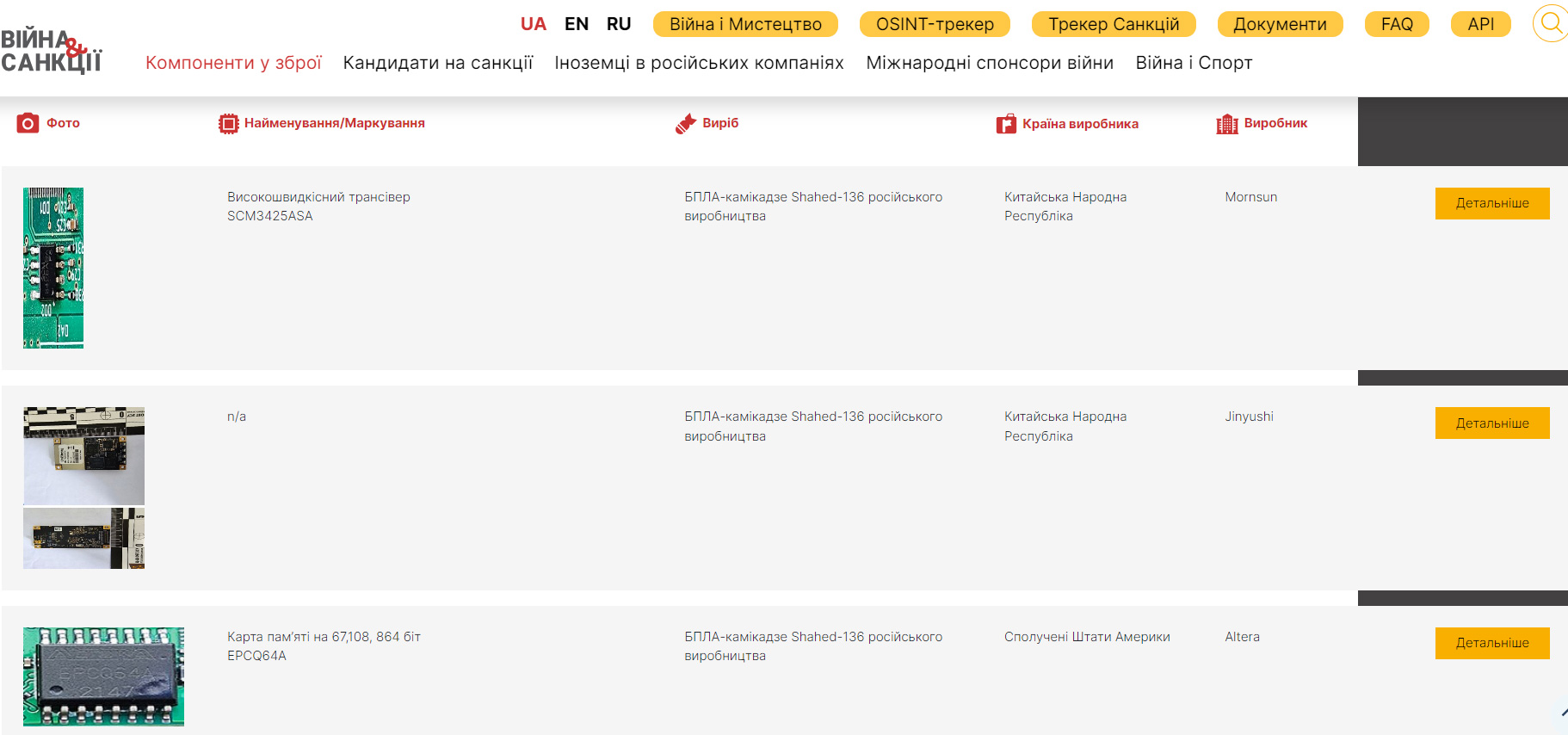Open Іноземці в російських компаніях page
1568x735 pixels.
pyautogui.click(x=699, y=63)
